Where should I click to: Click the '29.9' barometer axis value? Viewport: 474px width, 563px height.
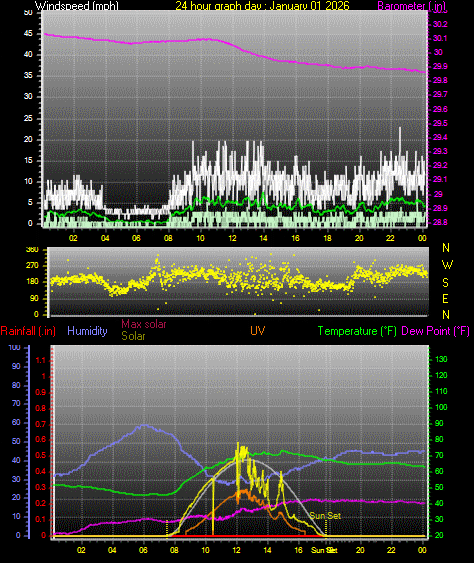440,66
